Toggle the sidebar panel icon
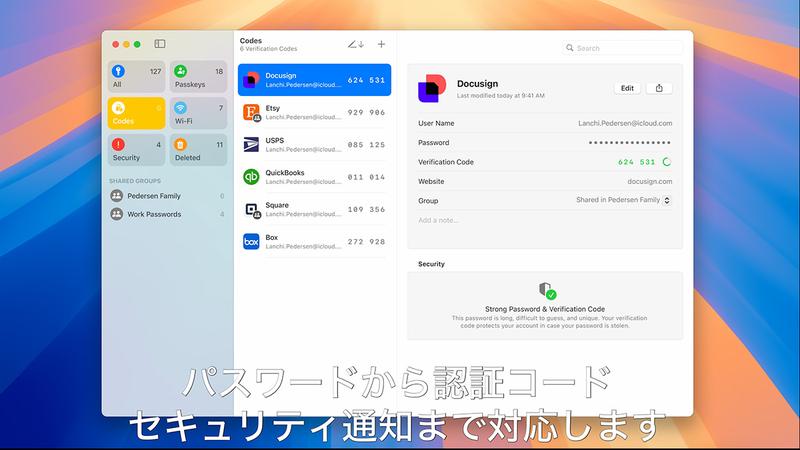 [x=160, y=44]
